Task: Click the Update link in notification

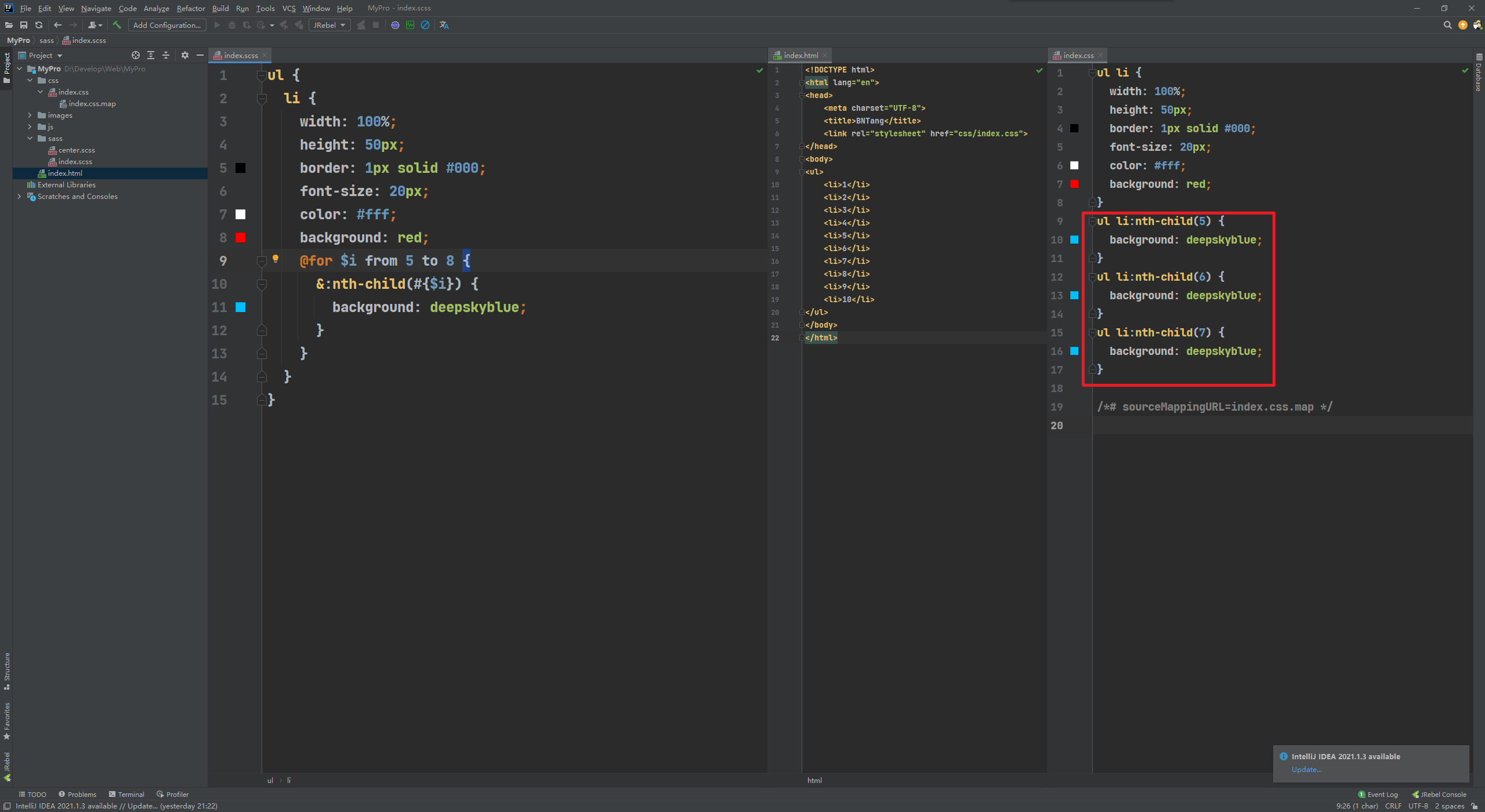Action: (x=1306, y=770)
